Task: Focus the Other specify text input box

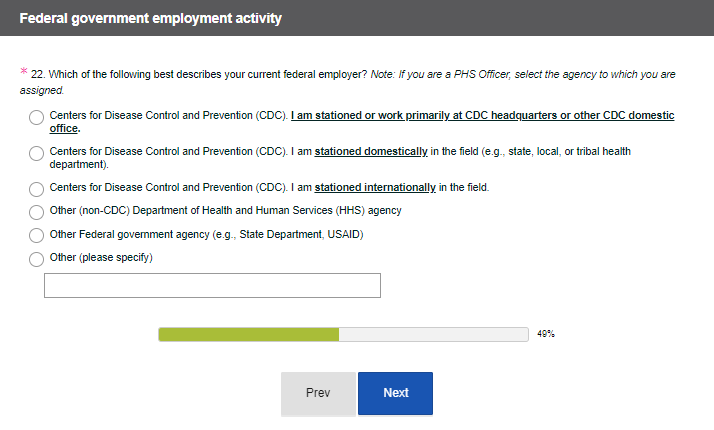Action: [x=212, y=286]
